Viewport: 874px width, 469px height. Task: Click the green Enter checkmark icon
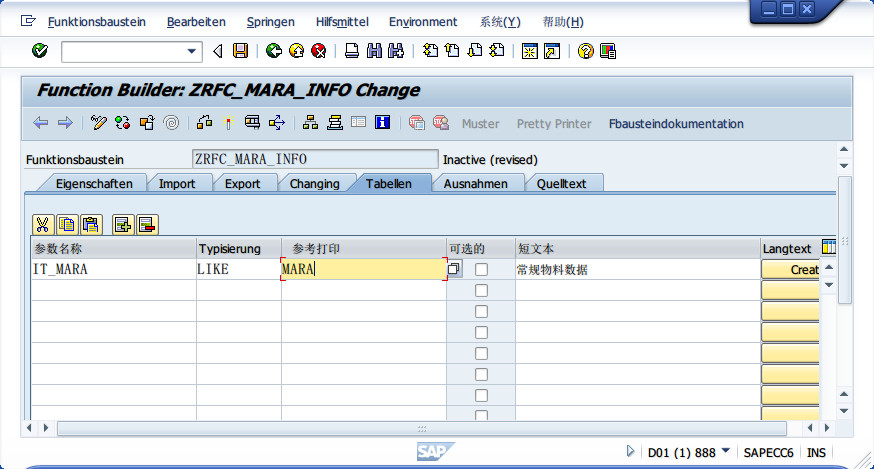(40, 51)
